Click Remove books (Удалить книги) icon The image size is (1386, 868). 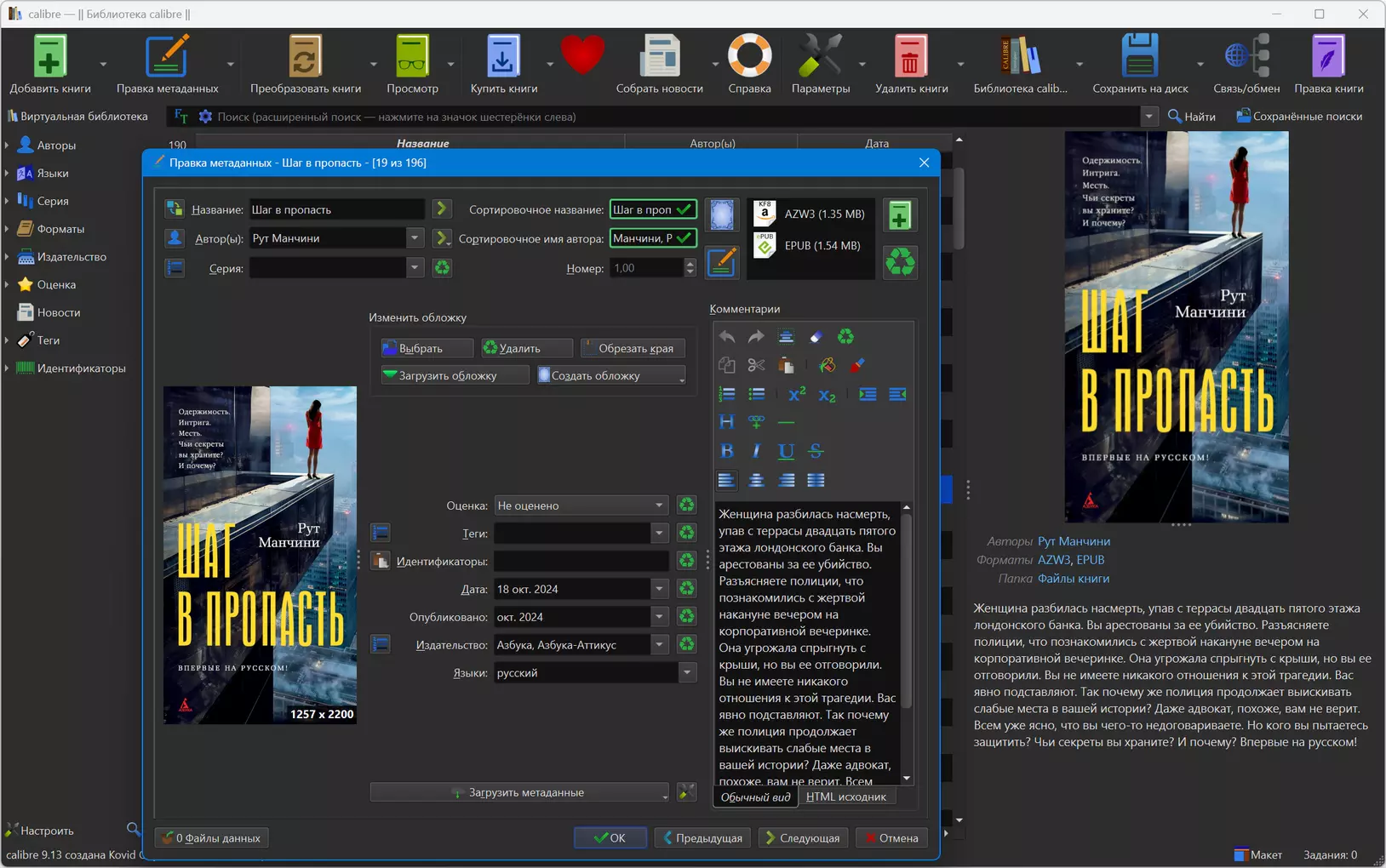(910, 57)
